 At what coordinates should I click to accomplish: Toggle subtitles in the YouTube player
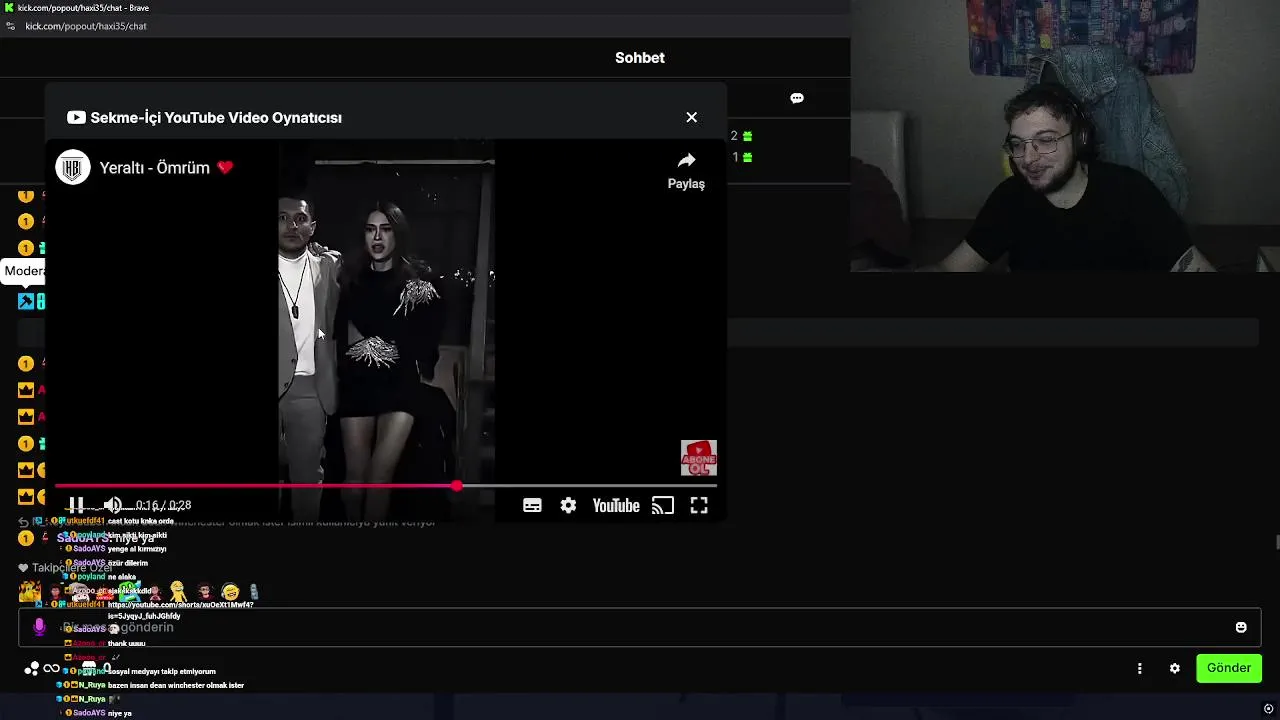click(532, 506)
